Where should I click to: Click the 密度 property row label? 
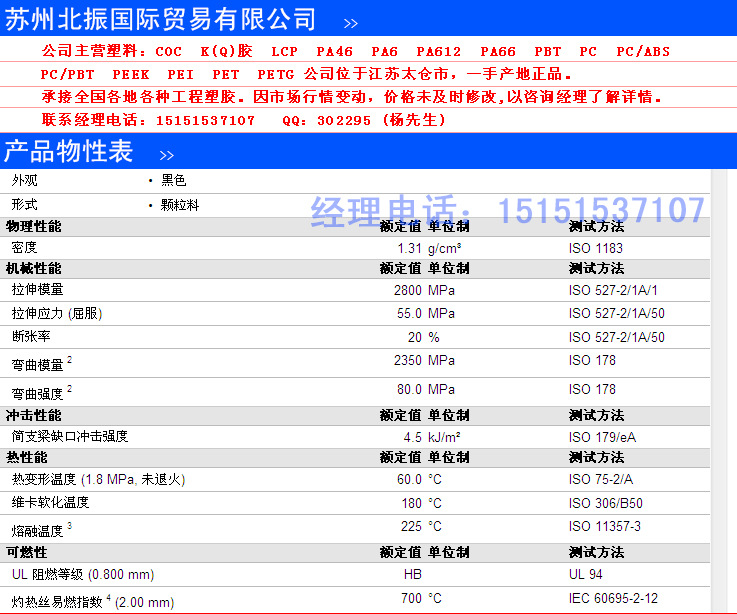(x=24, y=247)
